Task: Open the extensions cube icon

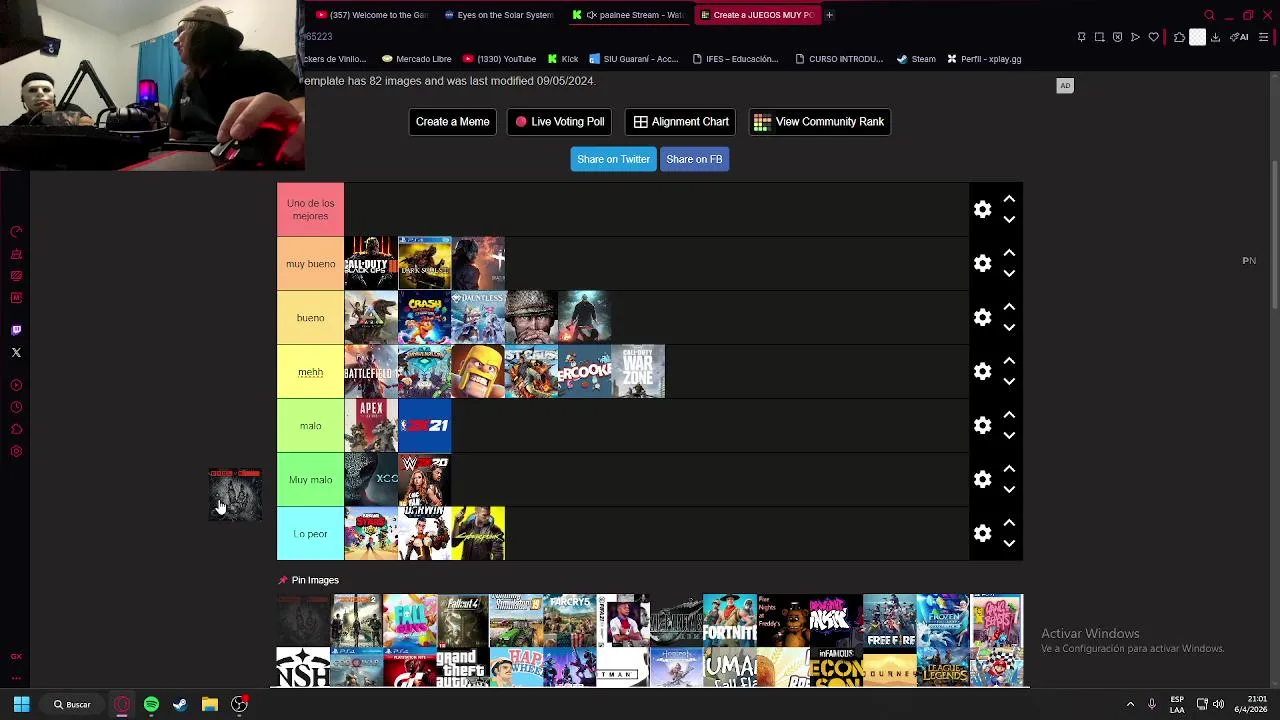Action: tap(1179, 37)
